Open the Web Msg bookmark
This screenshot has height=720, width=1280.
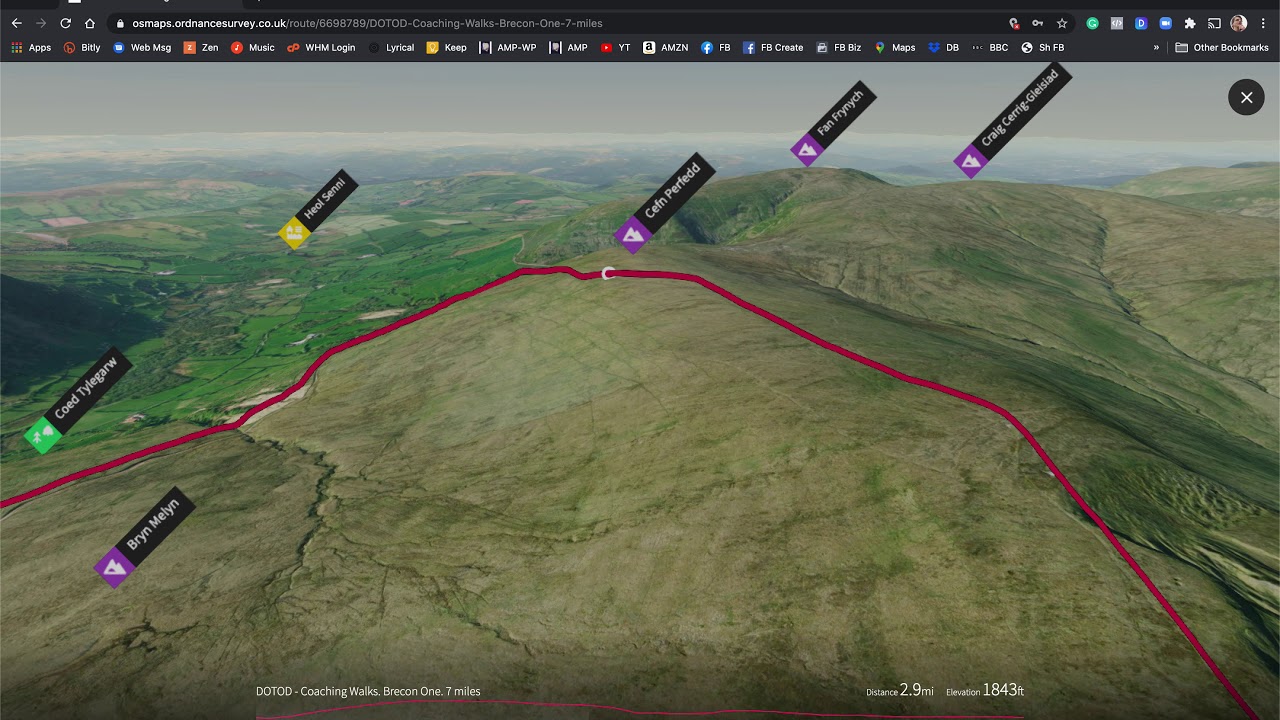point(142,47)
